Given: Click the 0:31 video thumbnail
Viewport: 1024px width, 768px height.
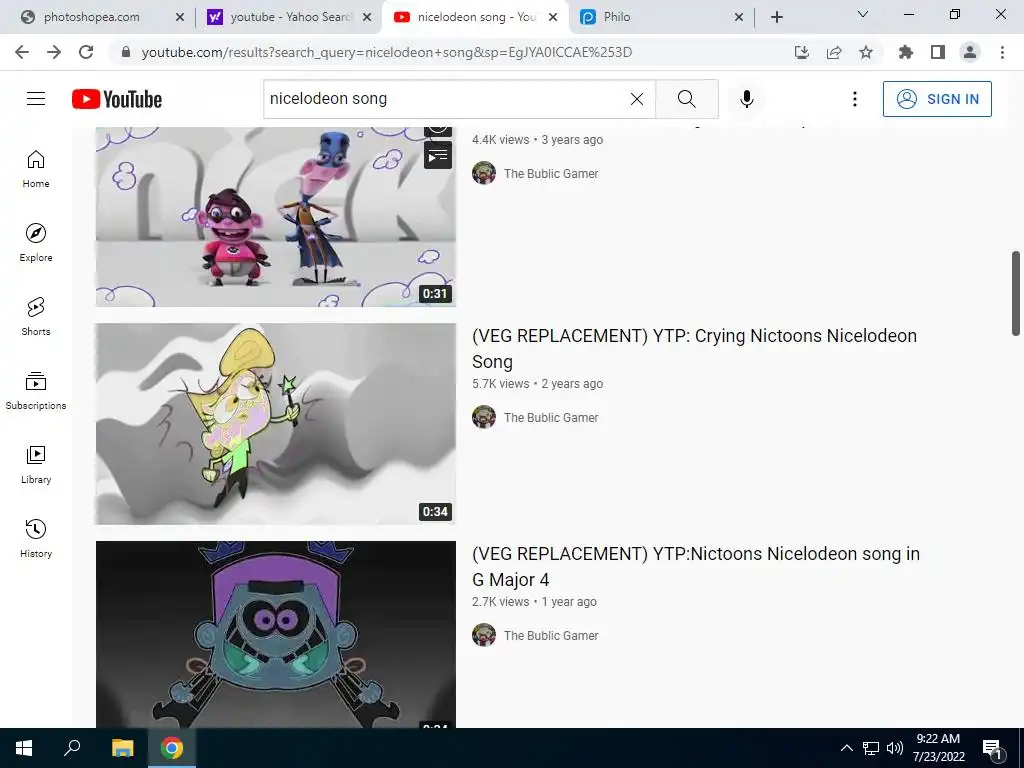Looking at the screenshot, I should click(276, 217).
